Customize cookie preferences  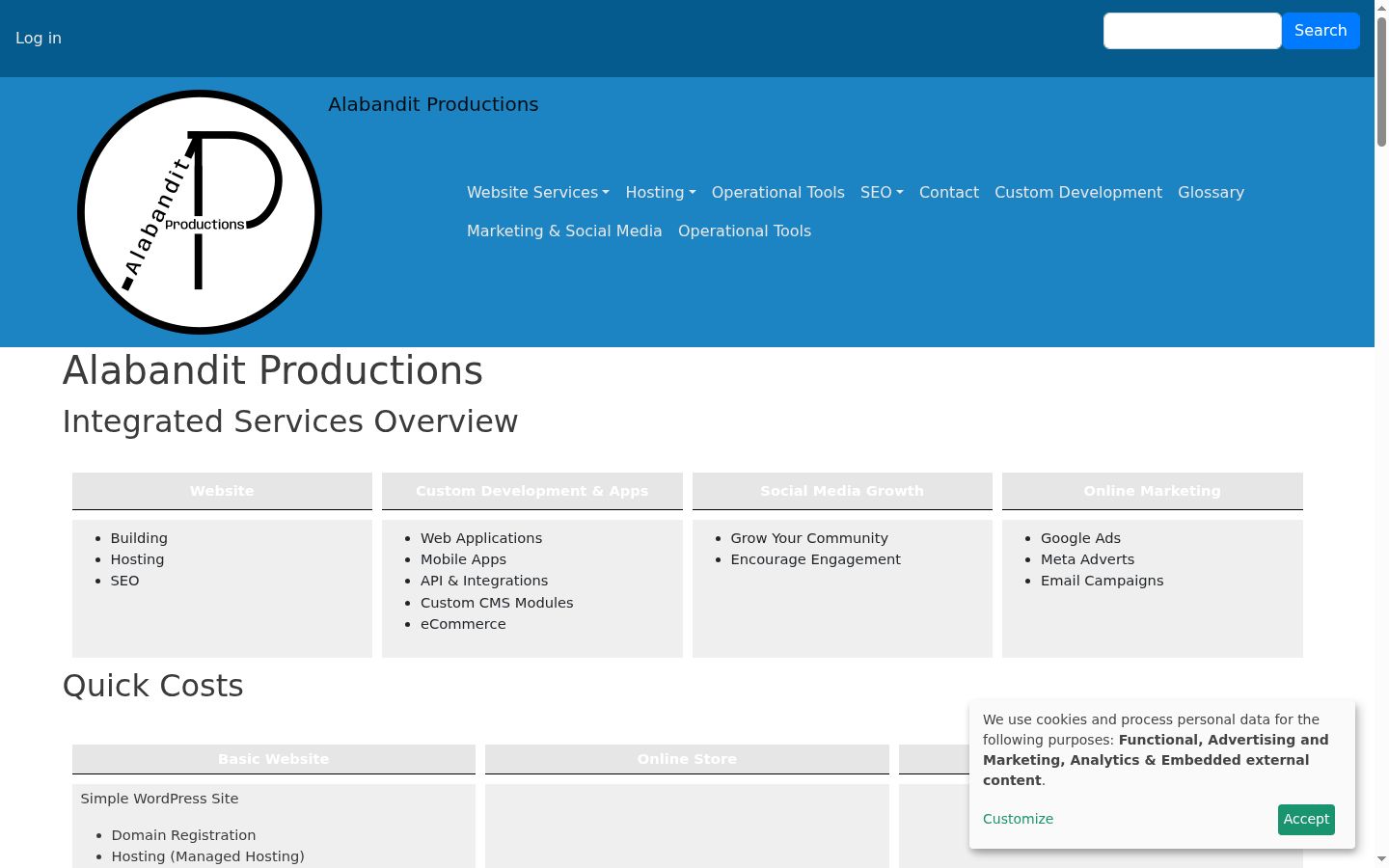pyautogui.click(x=1018, y=819)
